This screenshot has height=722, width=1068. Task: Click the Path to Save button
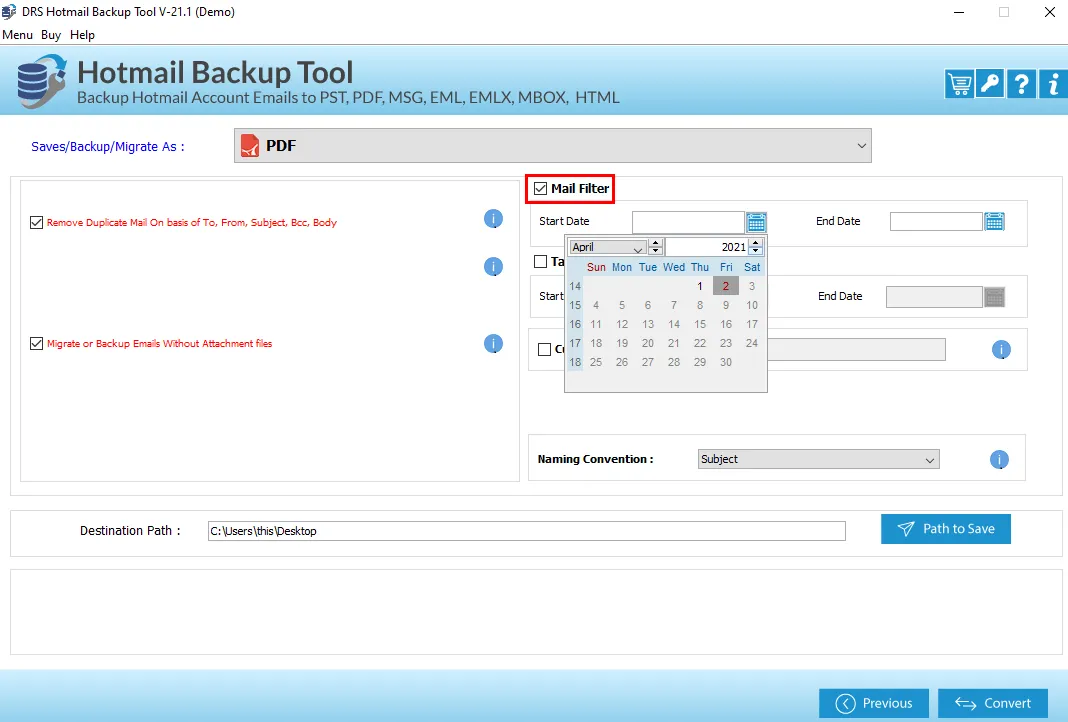[945, 529]
